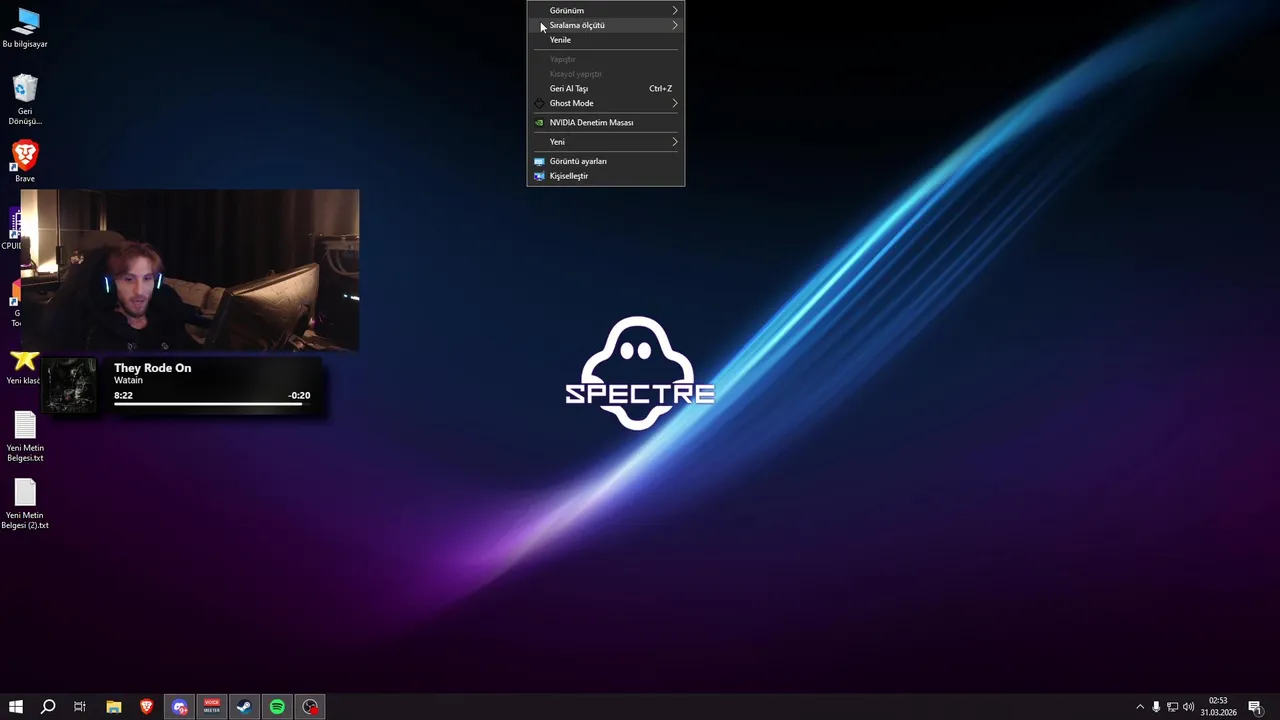The image size is (1280, 720).
Task: Select the Geri Dönüşüm recycle bin icon
Action: coord(25,100)
